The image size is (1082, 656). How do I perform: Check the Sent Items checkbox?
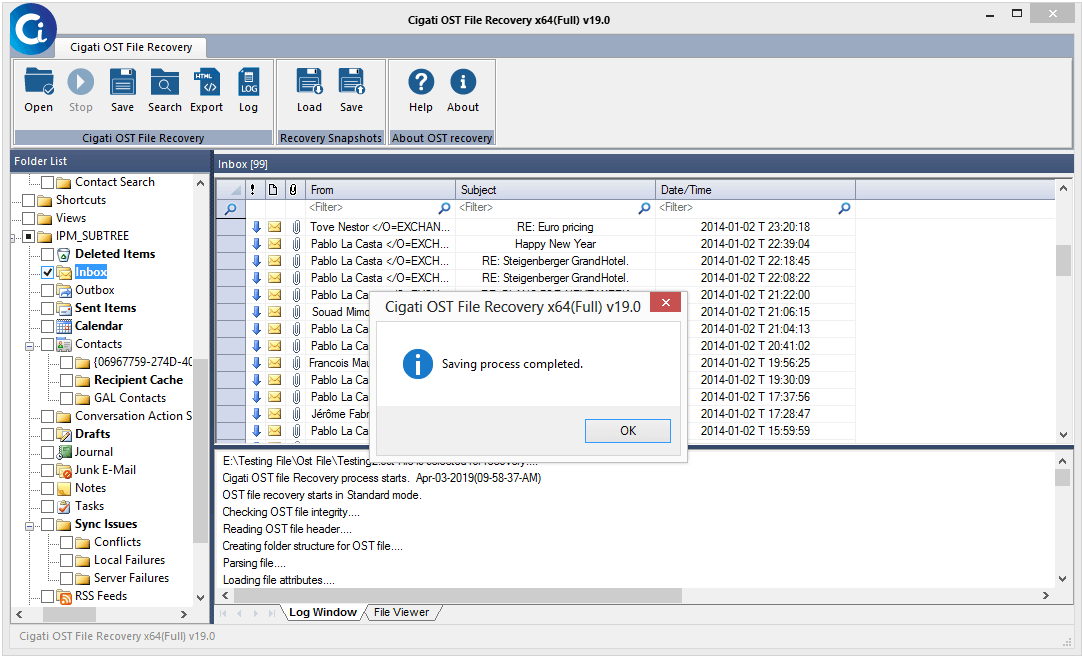(x=48, y=308)
